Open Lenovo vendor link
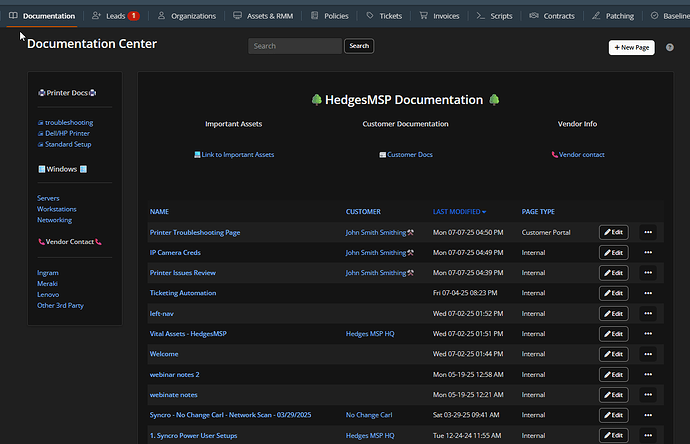The height and width of the screenshot is (444, 690). tap(48, 294)
